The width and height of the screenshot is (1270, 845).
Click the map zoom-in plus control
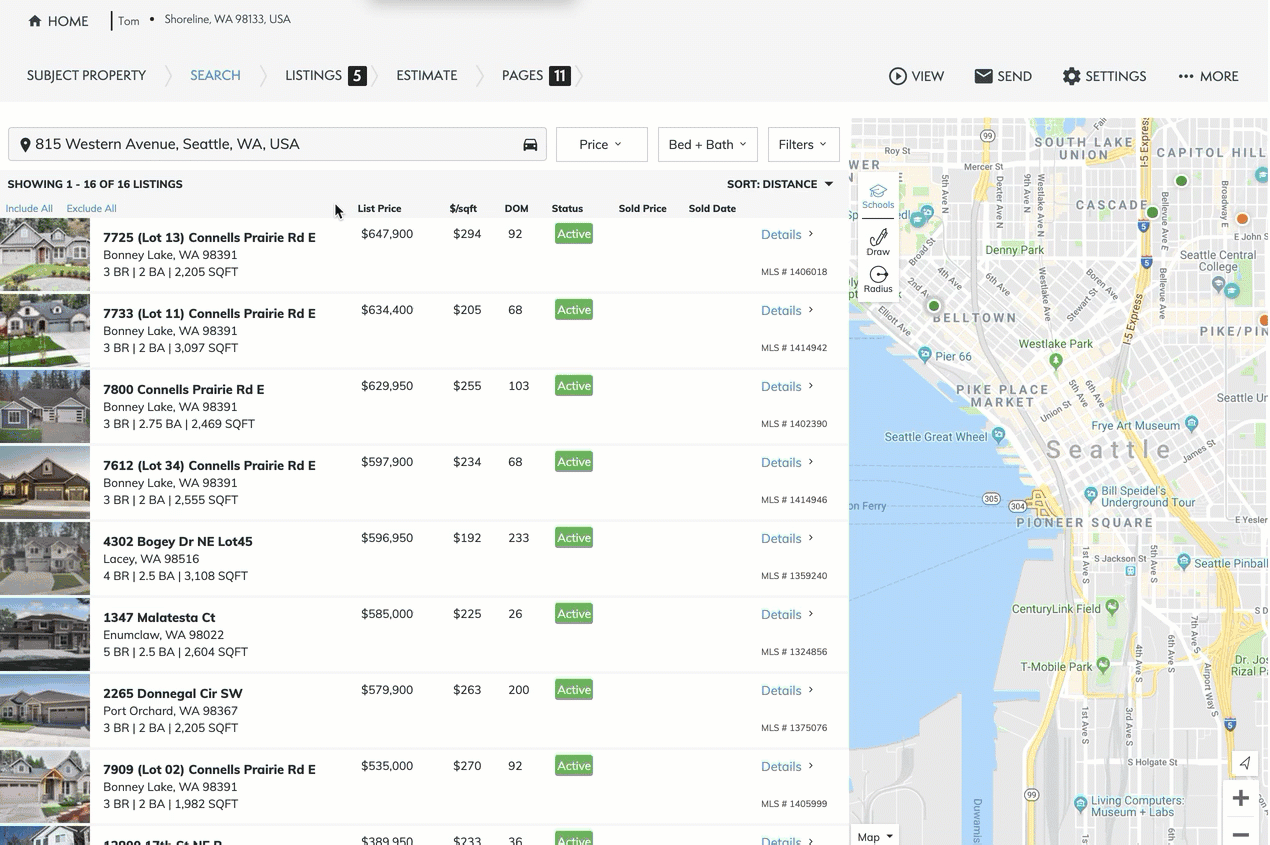(1240, 798)
